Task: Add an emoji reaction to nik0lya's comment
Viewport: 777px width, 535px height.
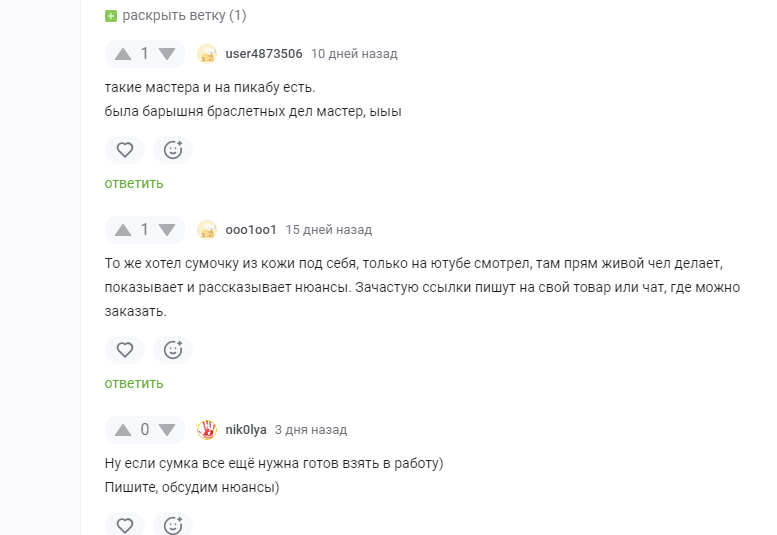Action: click(173, 525)
